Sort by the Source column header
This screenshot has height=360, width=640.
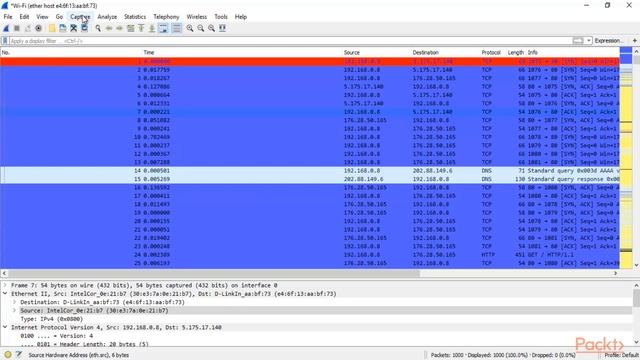point(376,52)
